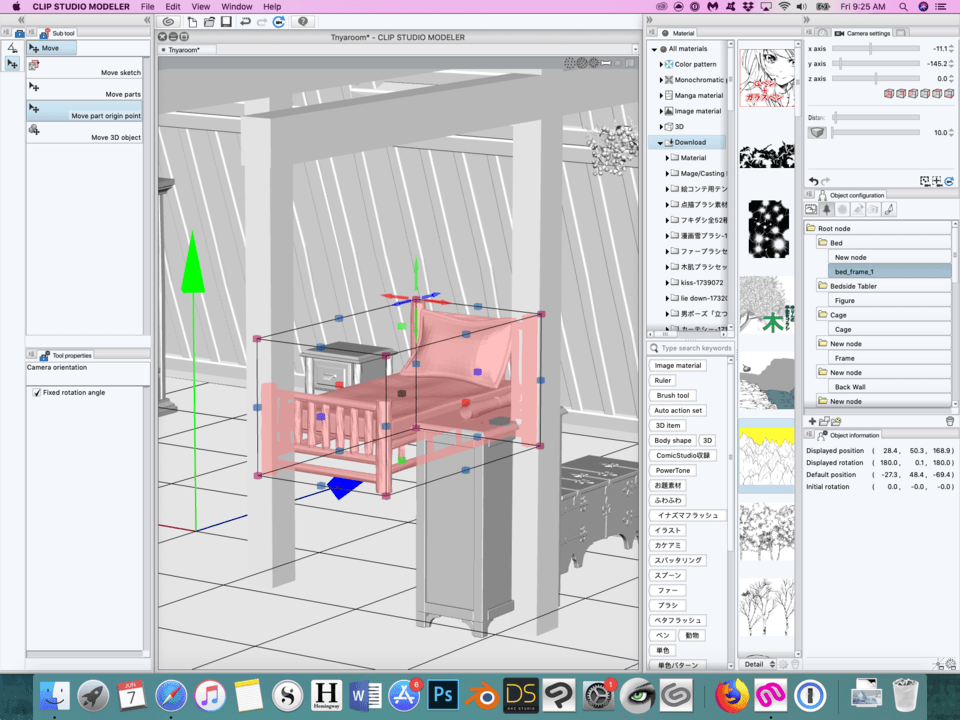
Task: Expand the 3D materials folder
Action: coord(661,127)
